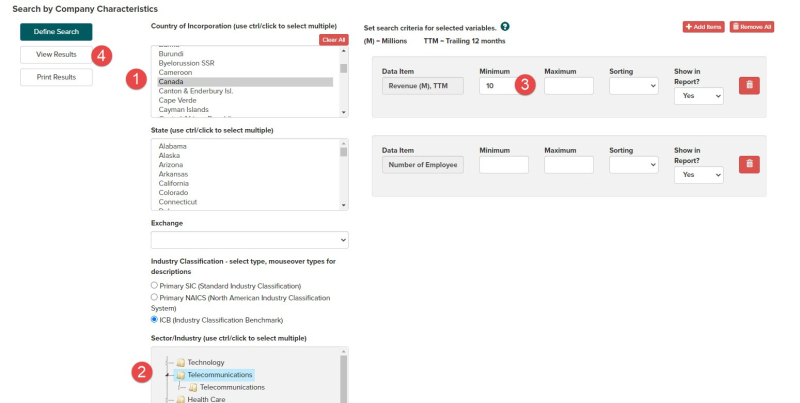800x403 pixels.
Task: Select the ICB classification radio button
Action: (x=154, y=320)
